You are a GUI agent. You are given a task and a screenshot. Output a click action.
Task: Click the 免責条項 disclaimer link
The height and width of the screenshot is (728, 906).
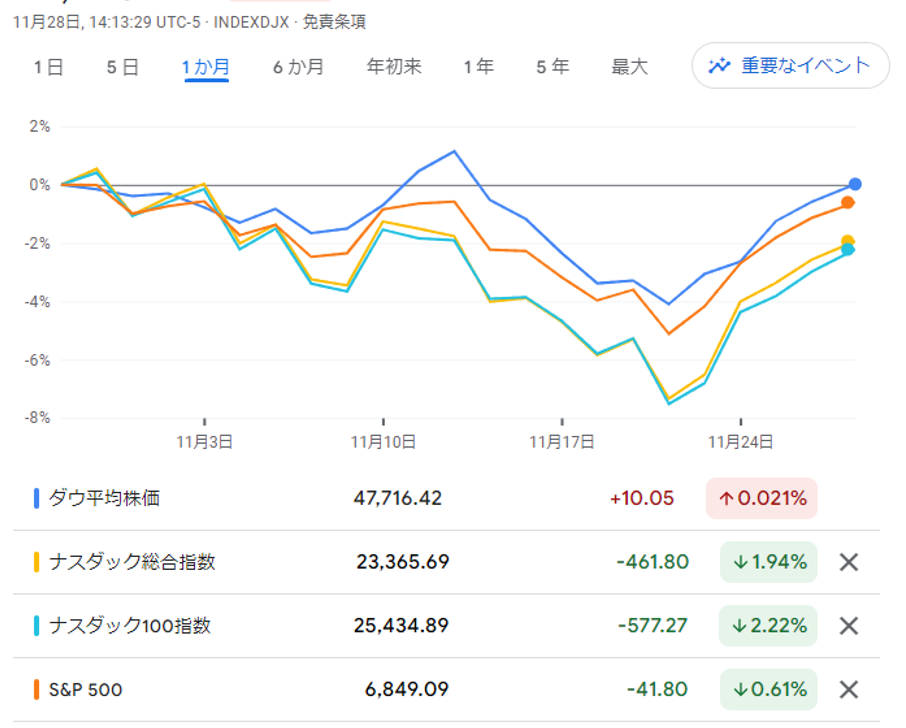(340, 21)
